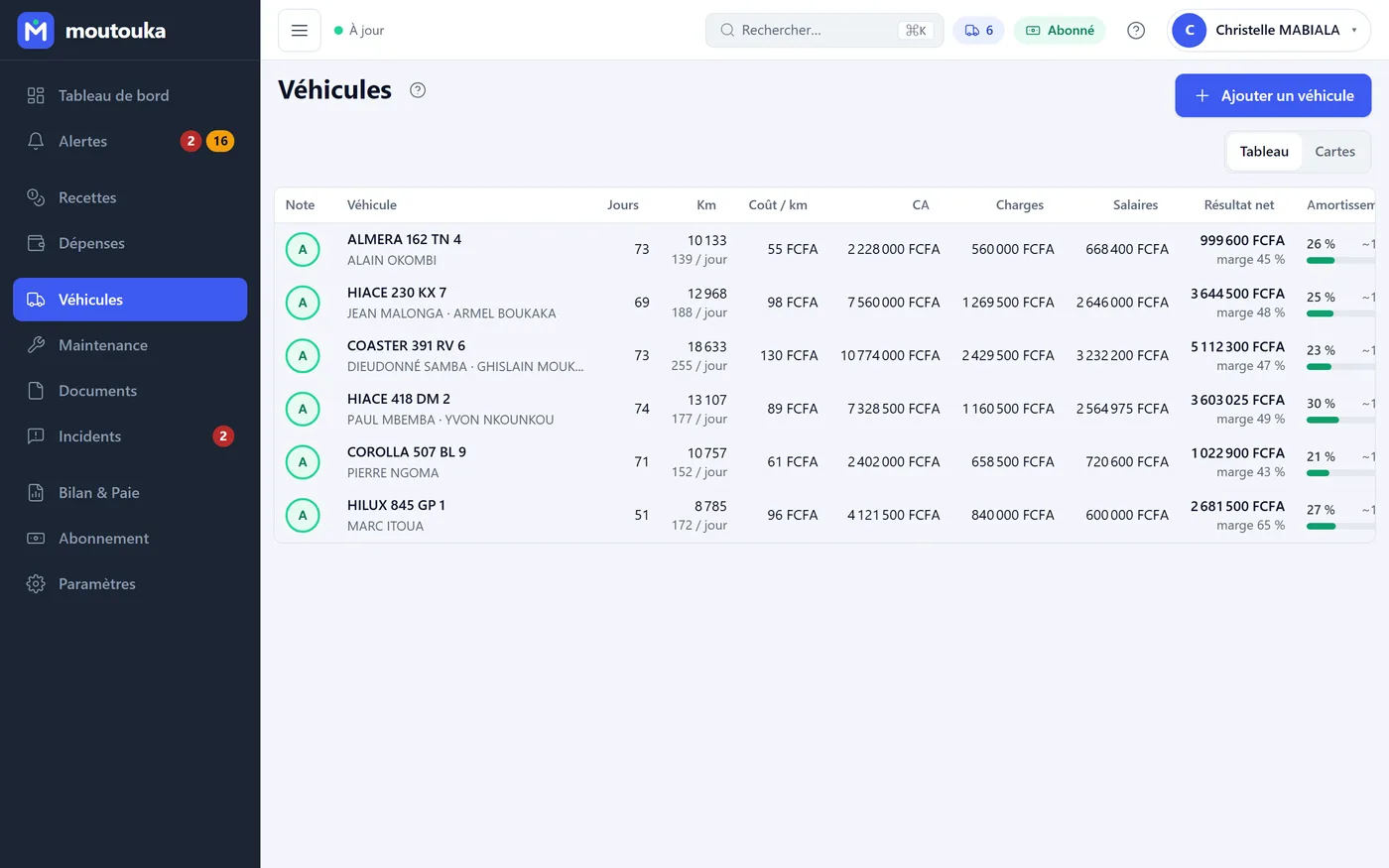Open vehicle HIACE 230 KX 7
Image resolution: width=1389 pixels, height=868 pixels.
[x=397, y=293]
